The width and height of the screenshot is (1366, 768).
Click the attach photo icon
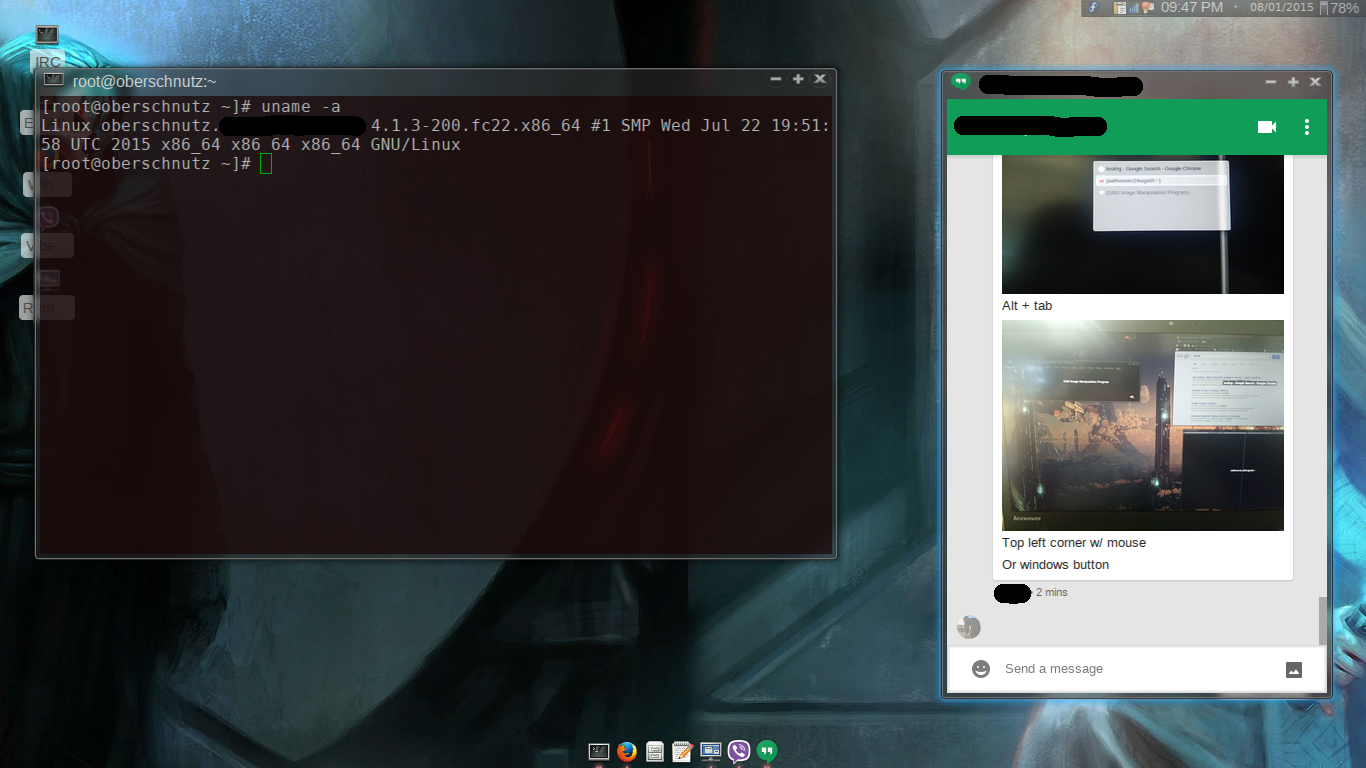click(x=1293, y=670)
